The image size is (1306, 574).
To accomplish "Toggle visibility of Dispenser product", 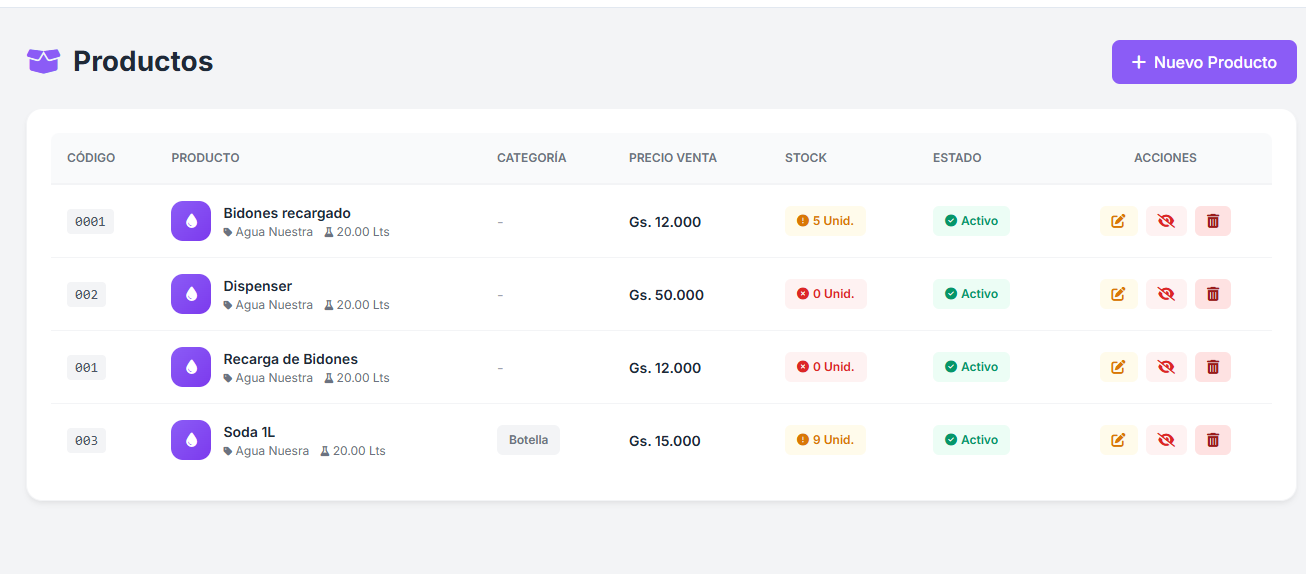I will click(1165, 294).
